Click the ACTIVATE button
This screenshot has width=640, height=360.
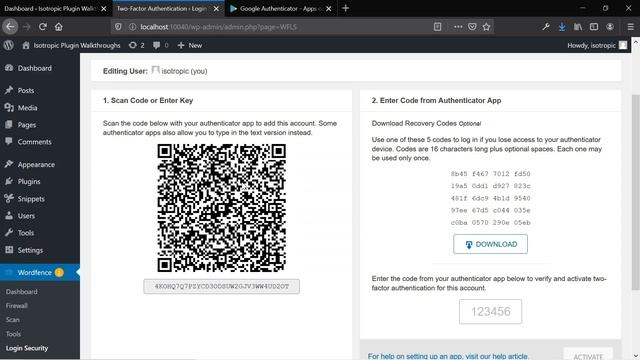pos(588,354)
